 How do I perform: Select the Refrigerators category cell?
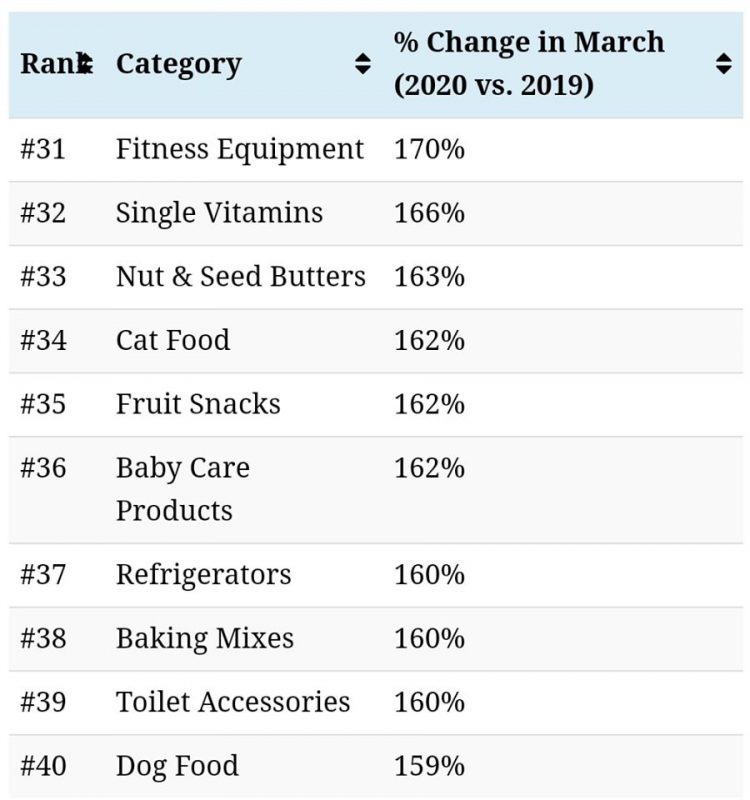pyautogui.click(x=203, y=575)
